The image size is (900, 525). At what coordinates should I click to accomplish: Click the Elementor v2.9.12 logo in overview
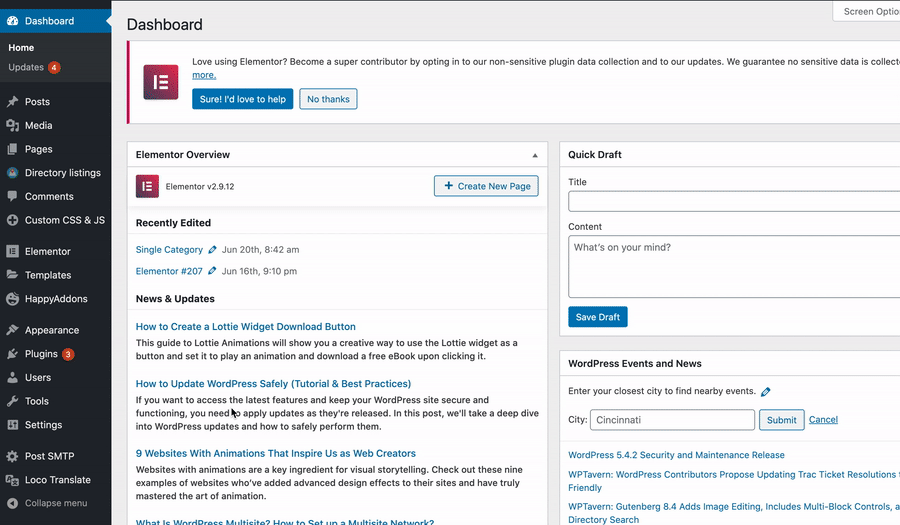[x=147, y=186]
